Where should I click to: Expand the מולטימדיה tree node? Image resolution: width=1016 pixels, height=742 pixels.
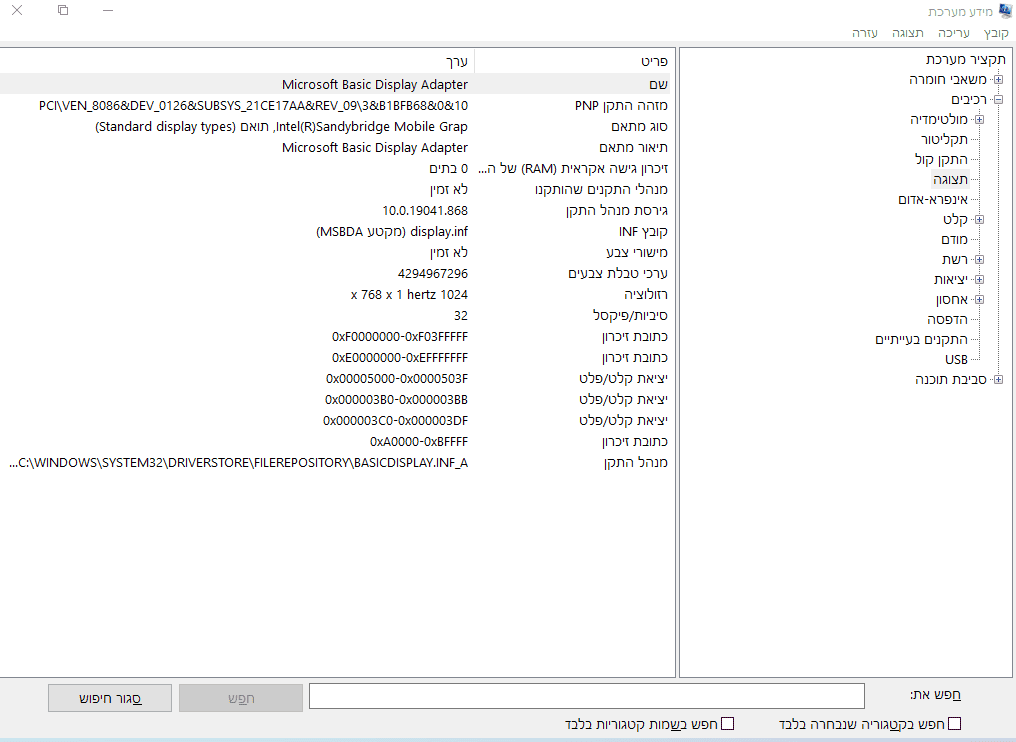coord(980,120)
